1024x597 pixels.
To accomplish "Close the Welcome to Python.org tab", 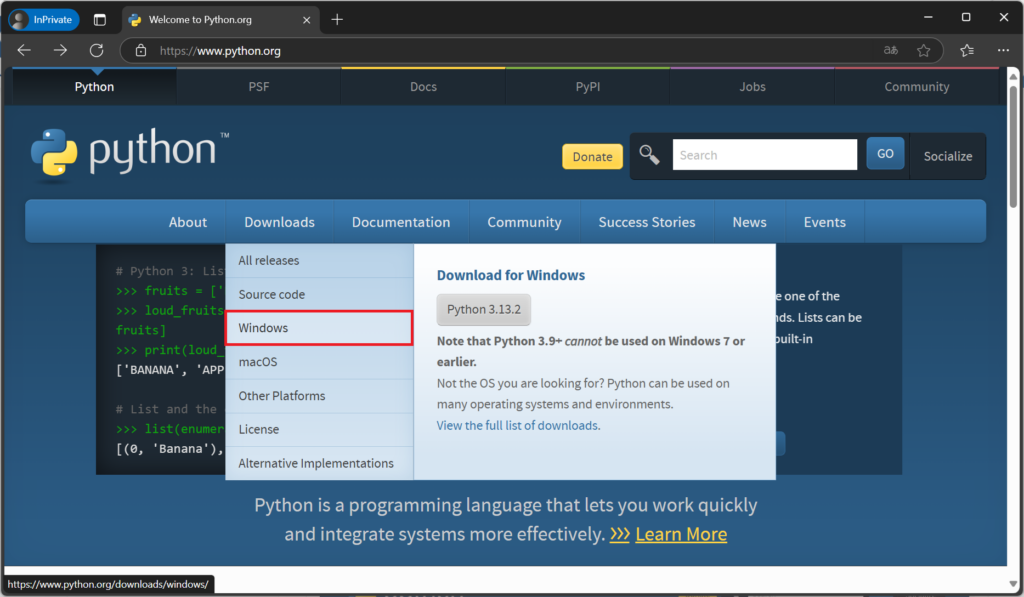I will click(x=306, y=20).
